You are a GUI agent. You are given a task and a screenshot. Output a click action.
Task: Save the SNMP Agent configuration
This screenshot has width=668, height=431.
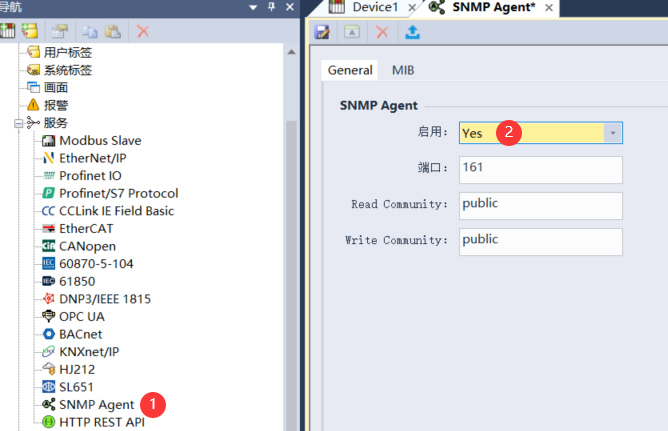322,32
